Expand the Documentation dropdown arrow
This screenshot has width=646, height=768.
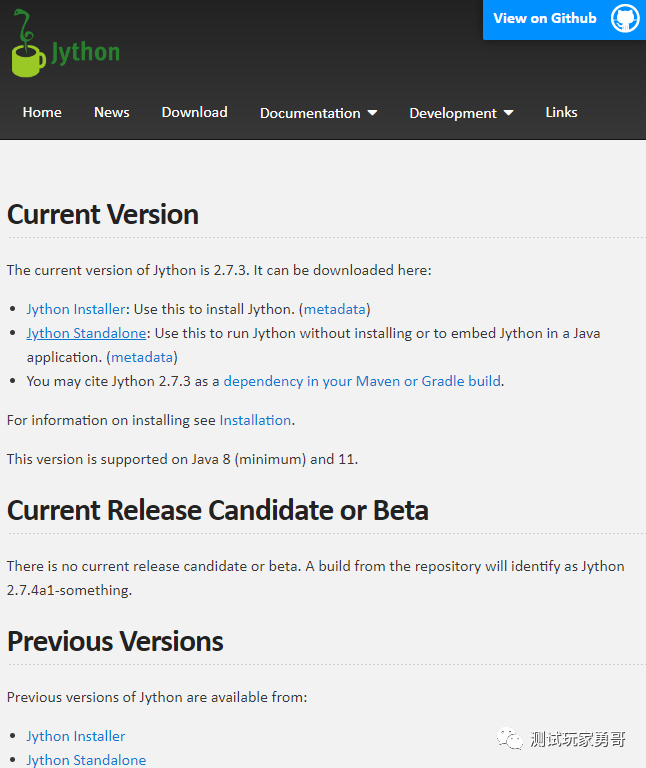pos(372,113)
